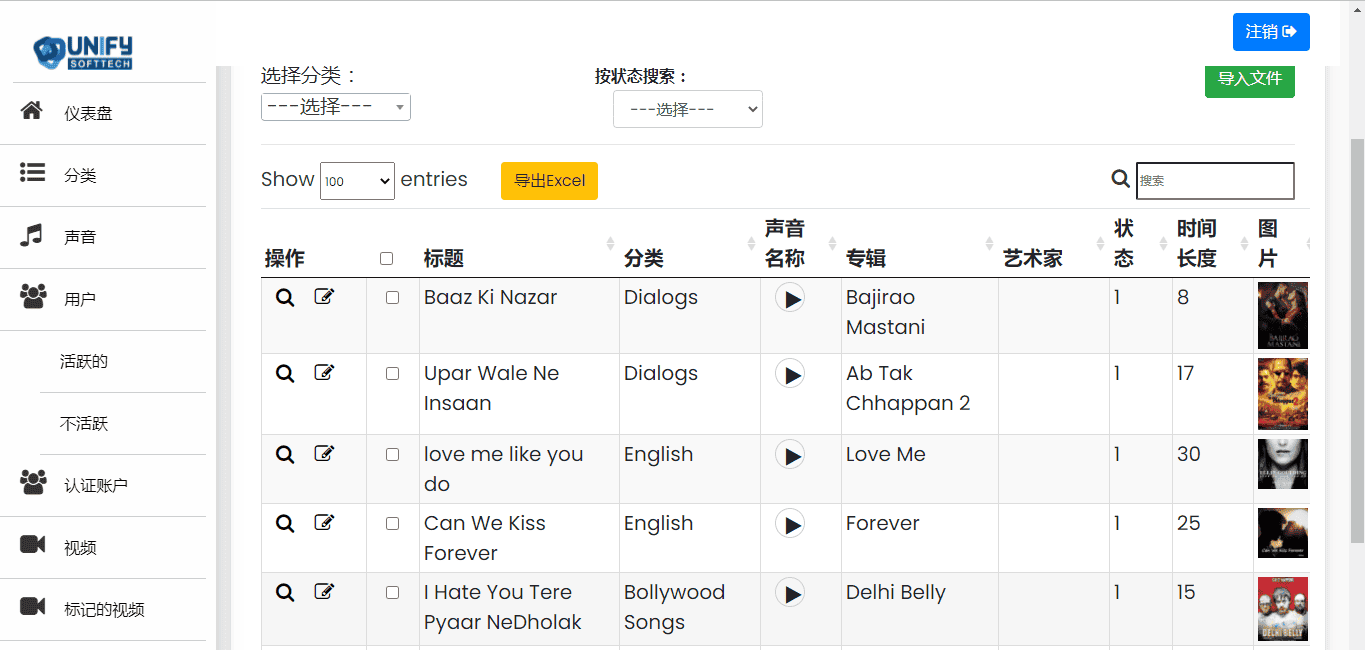The image size is (1365, 650).
Task: Click the music note icon for 声音
Action: tap(32, 235)
